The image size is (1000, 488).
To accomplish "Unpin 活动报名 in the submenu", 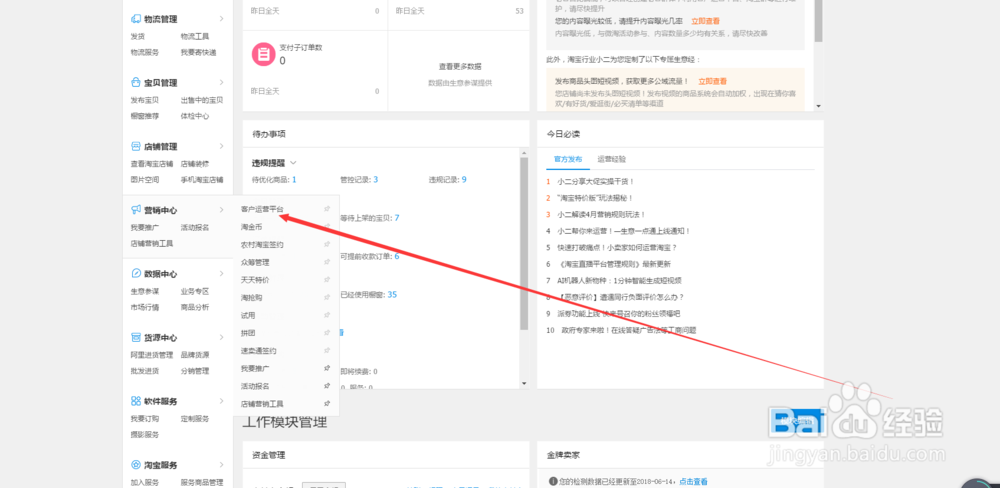I will coord(327,386).
